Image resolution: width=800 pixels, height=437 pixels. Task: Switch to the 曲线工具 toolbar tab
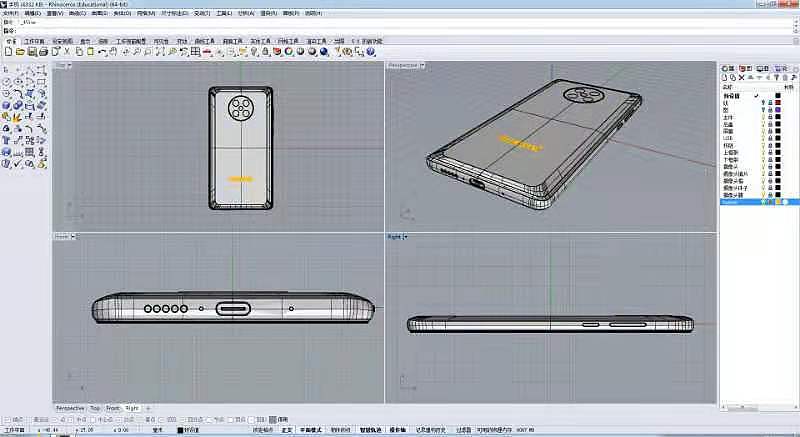click(x=205, y=41)
